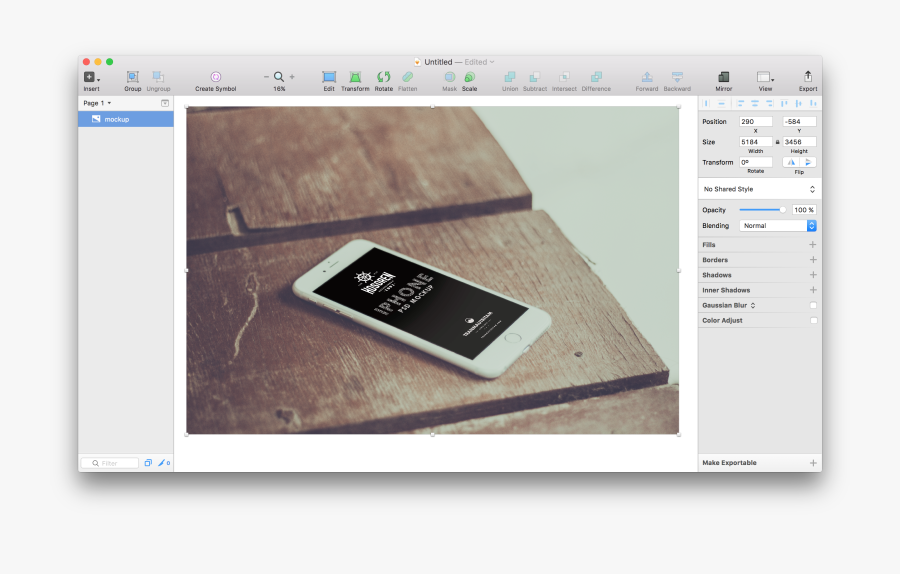Select the Transform tool
This screenshot has height=574, width=900.
tap(355, 77)
